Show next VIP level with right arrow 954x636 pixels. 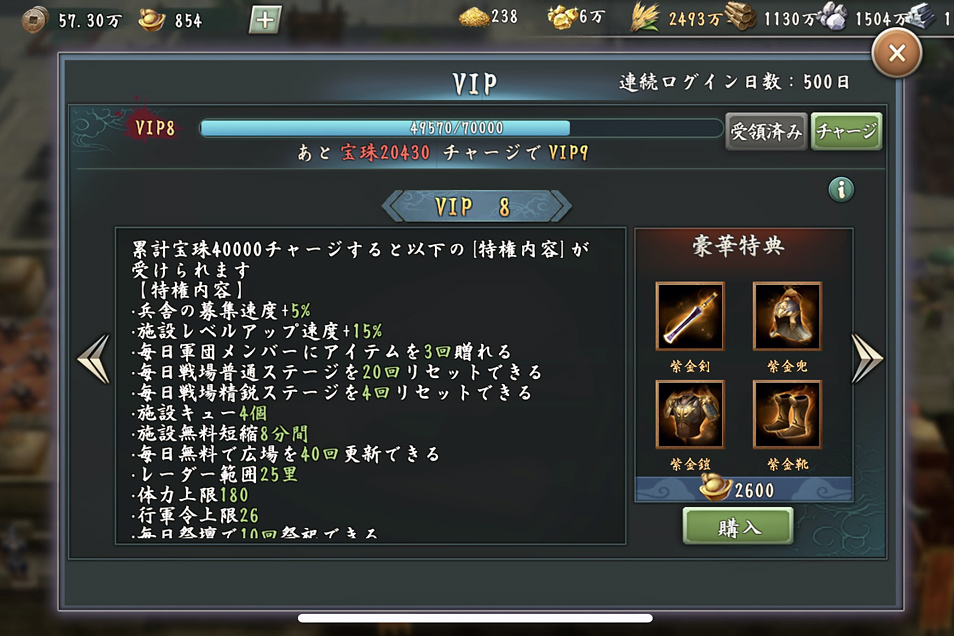(x=867, y=359)
